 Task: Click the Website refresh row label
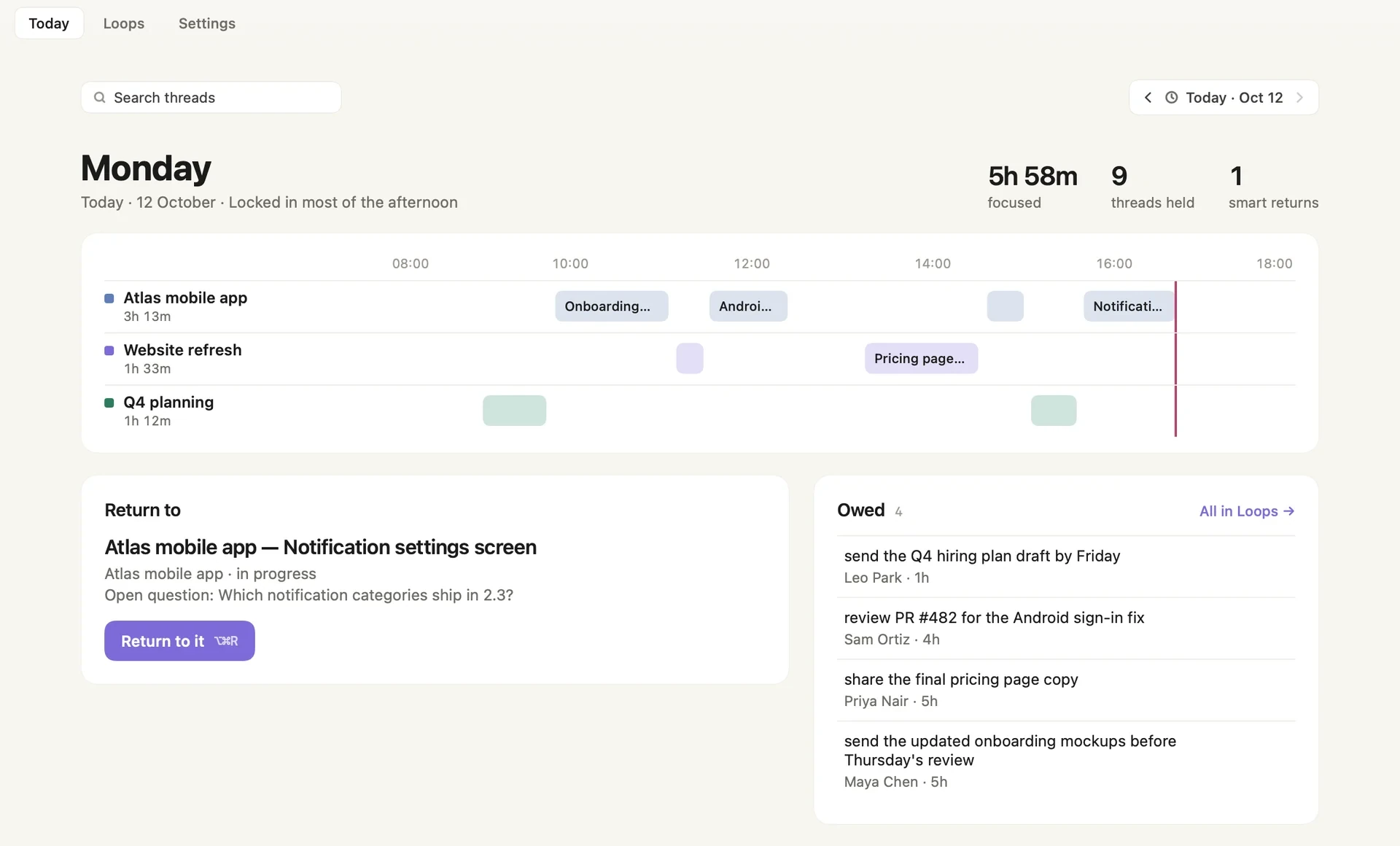pos(182,350)
